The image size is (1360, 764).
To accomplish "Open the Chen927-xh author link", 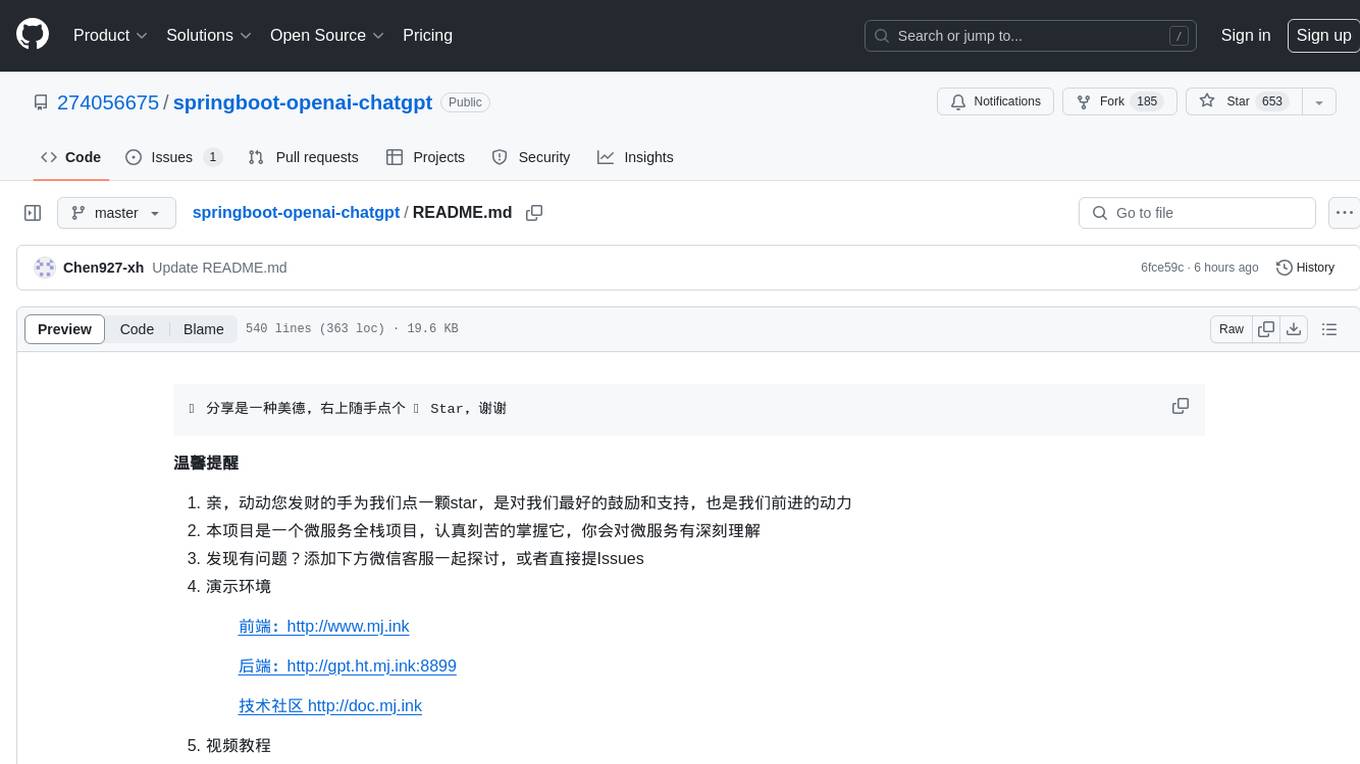I will [103, 268].
